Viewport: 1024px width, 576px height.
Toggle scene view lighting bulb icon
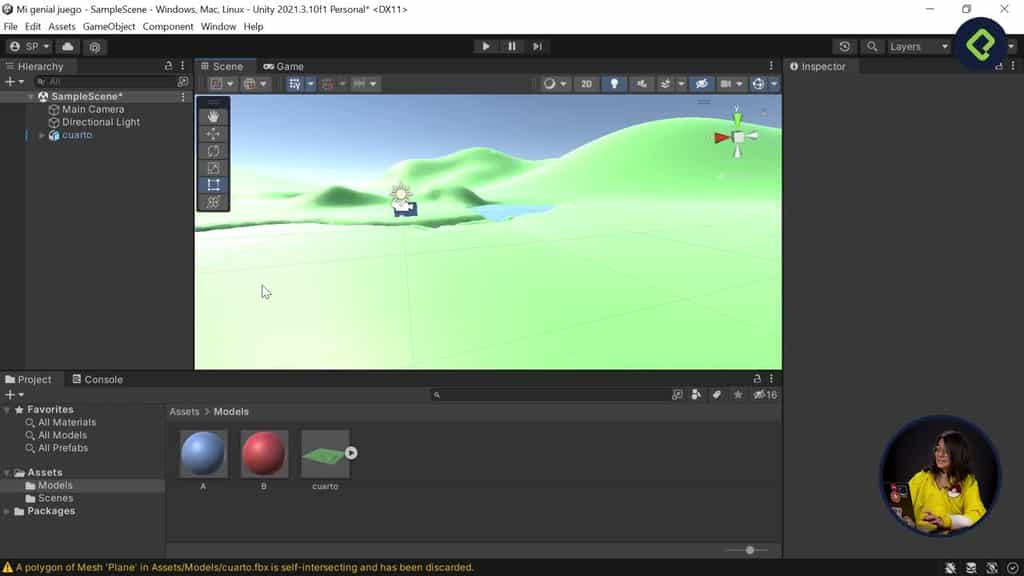pos(614,84)
